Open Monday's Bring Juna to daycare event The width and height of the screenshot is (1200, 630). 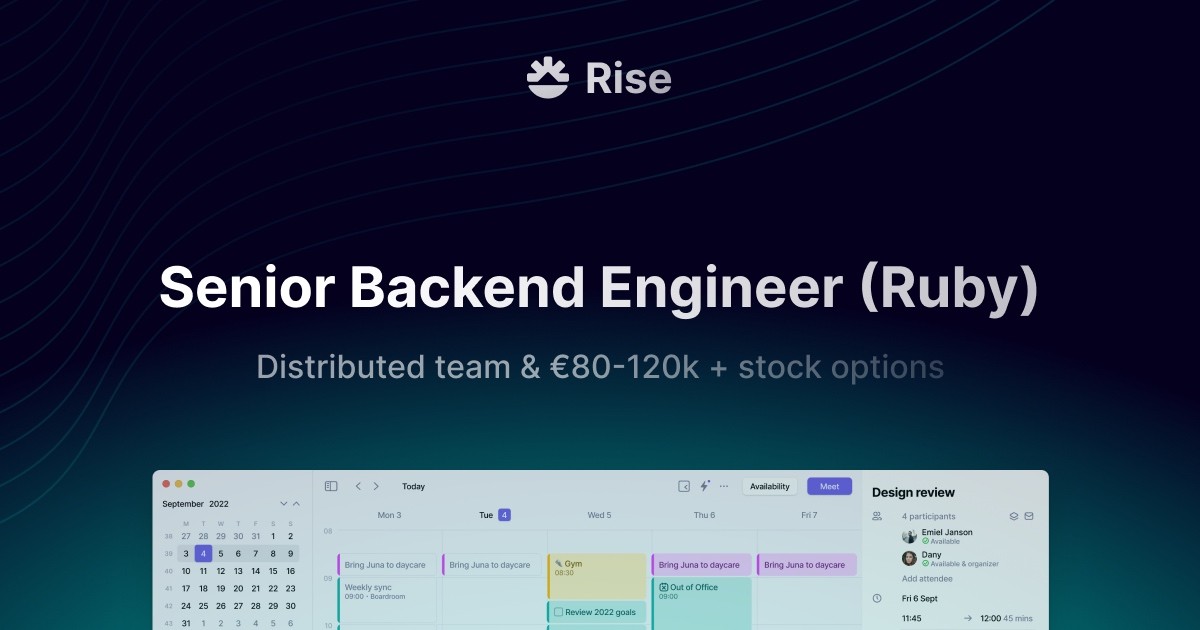[387, 565]
